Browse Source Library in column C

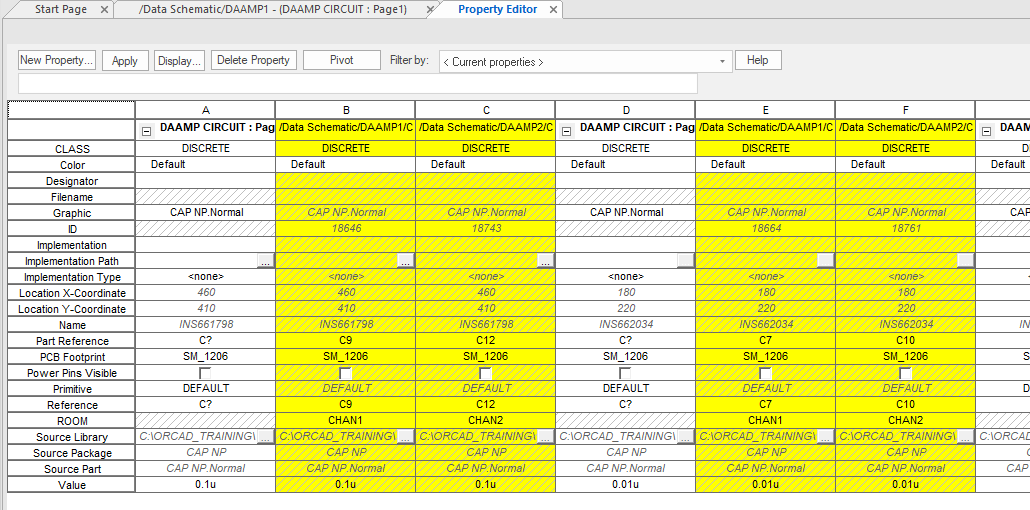[545, 436]
